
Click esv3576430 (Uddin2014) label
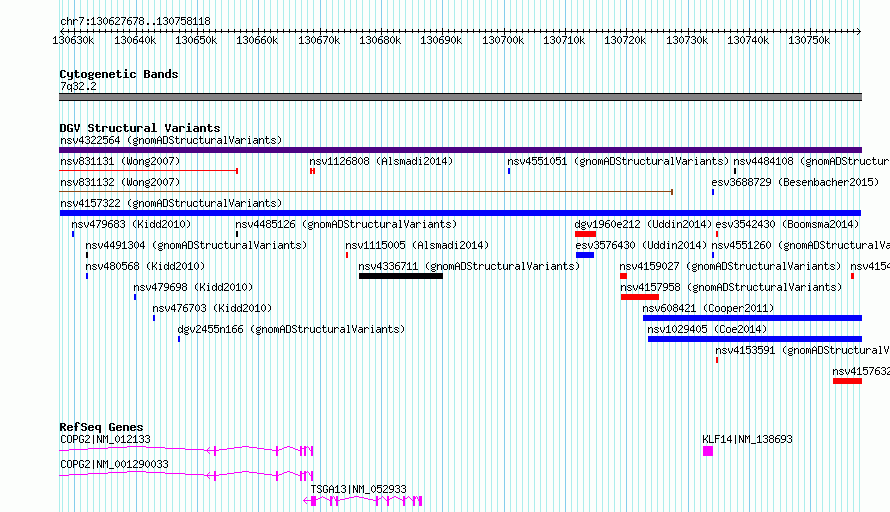click(x=641, y=245)
